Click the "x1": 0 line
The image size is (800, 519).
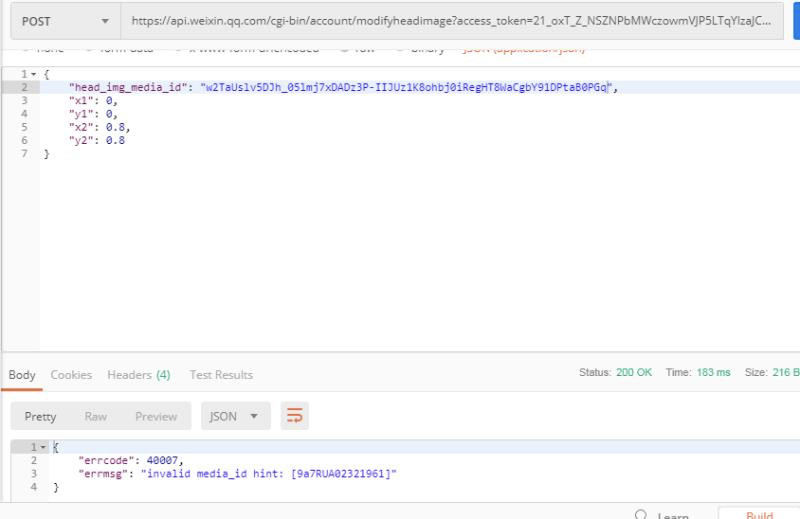click(x=93, y=101)
